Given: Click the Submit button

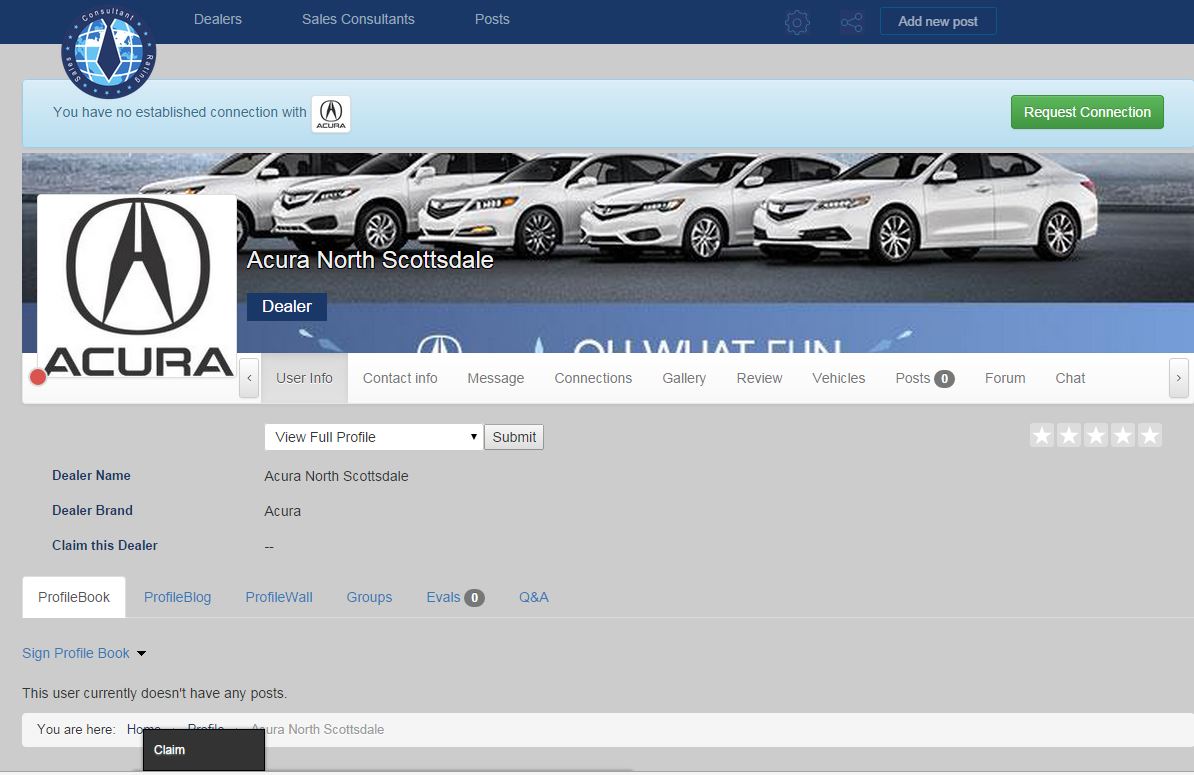Looking at the screenshot, I should (514, 437).
